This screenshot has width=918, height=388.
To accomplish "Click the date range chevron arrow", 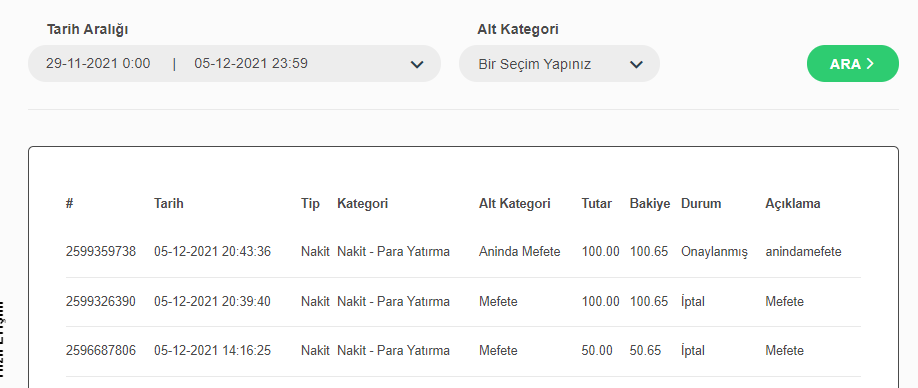I will tap(417, 64).
